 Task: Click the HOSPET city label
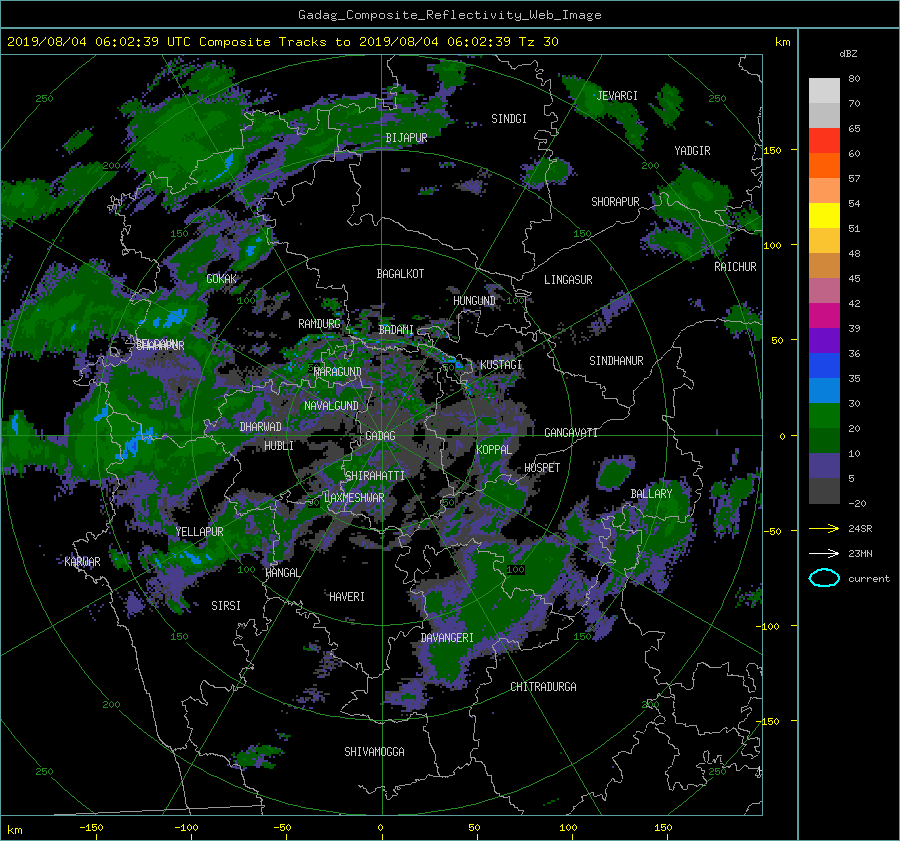tap(542, 468)
